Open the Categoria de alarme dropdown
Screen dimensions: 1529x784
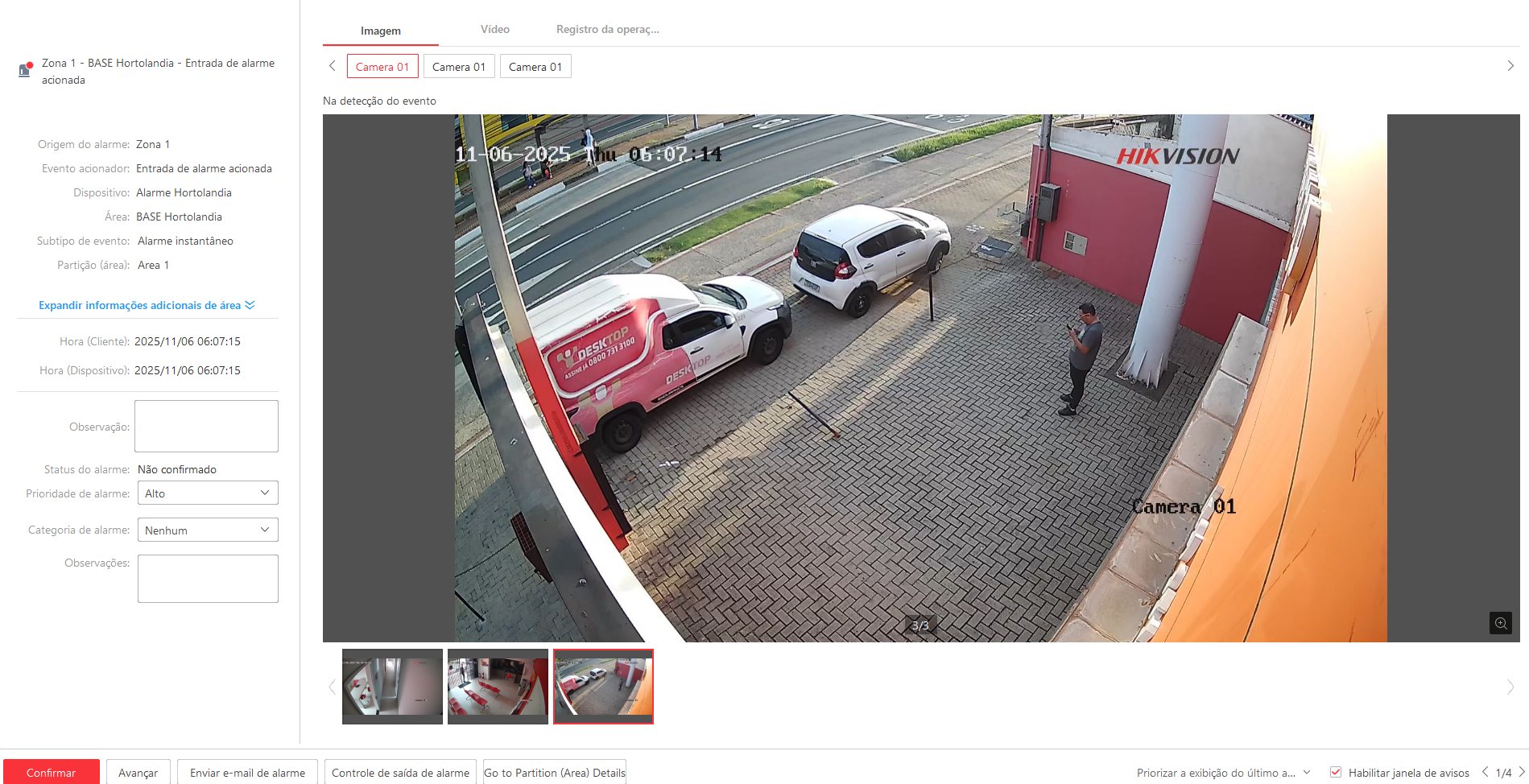(x=208, y=530)
